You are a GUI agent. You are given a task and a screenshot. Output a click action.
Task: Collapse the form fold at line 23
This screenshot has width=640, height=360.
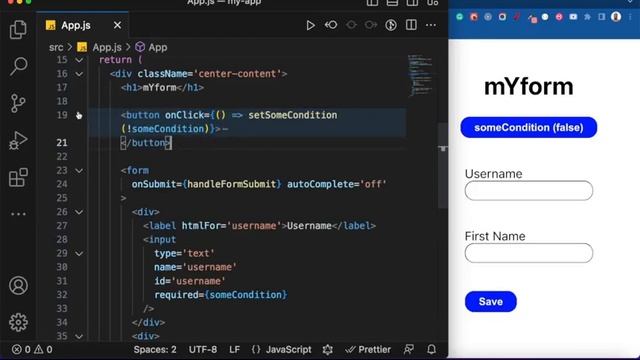[79, 171]
